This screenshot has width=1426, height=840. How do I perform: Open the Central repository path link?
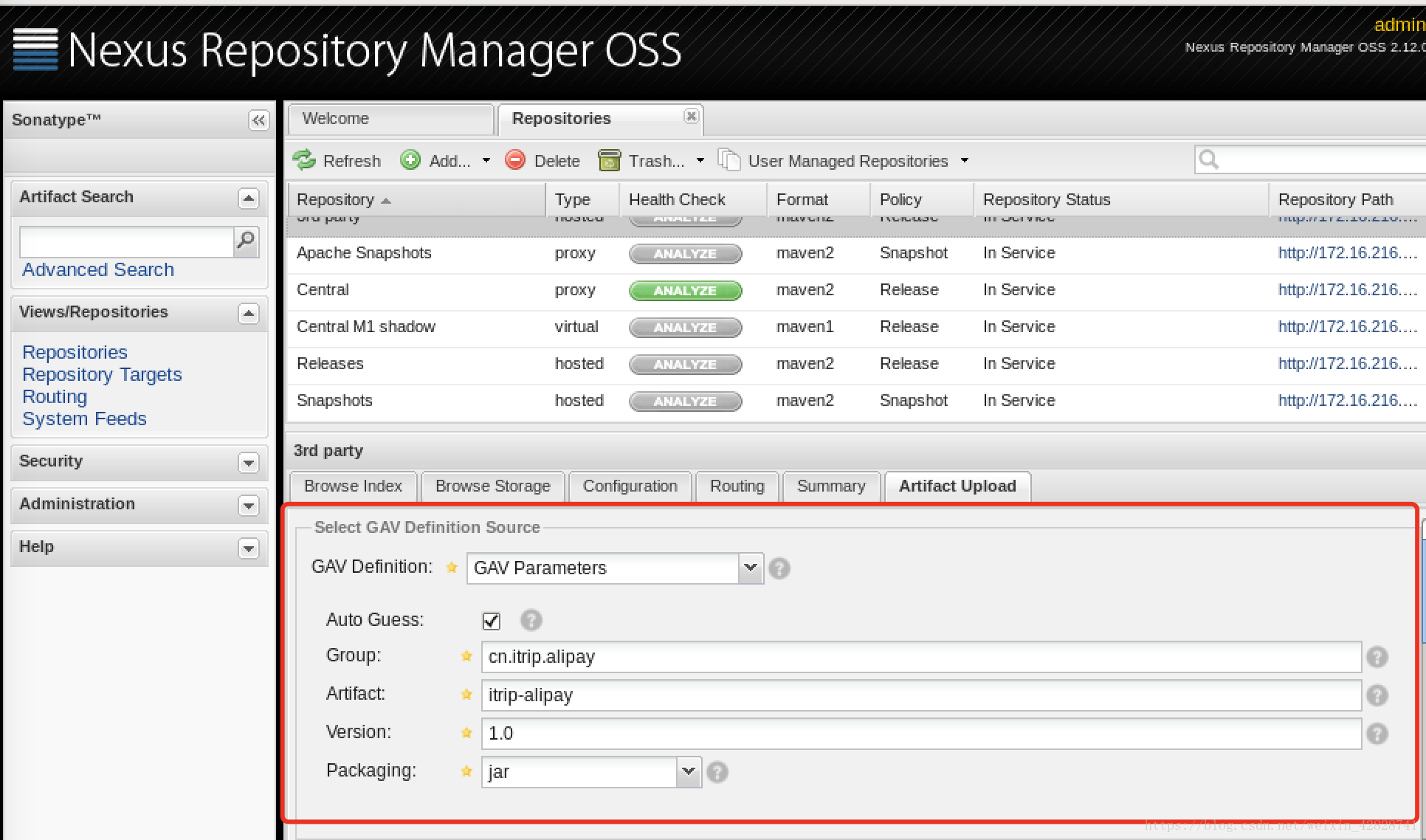coord(1348,289)
